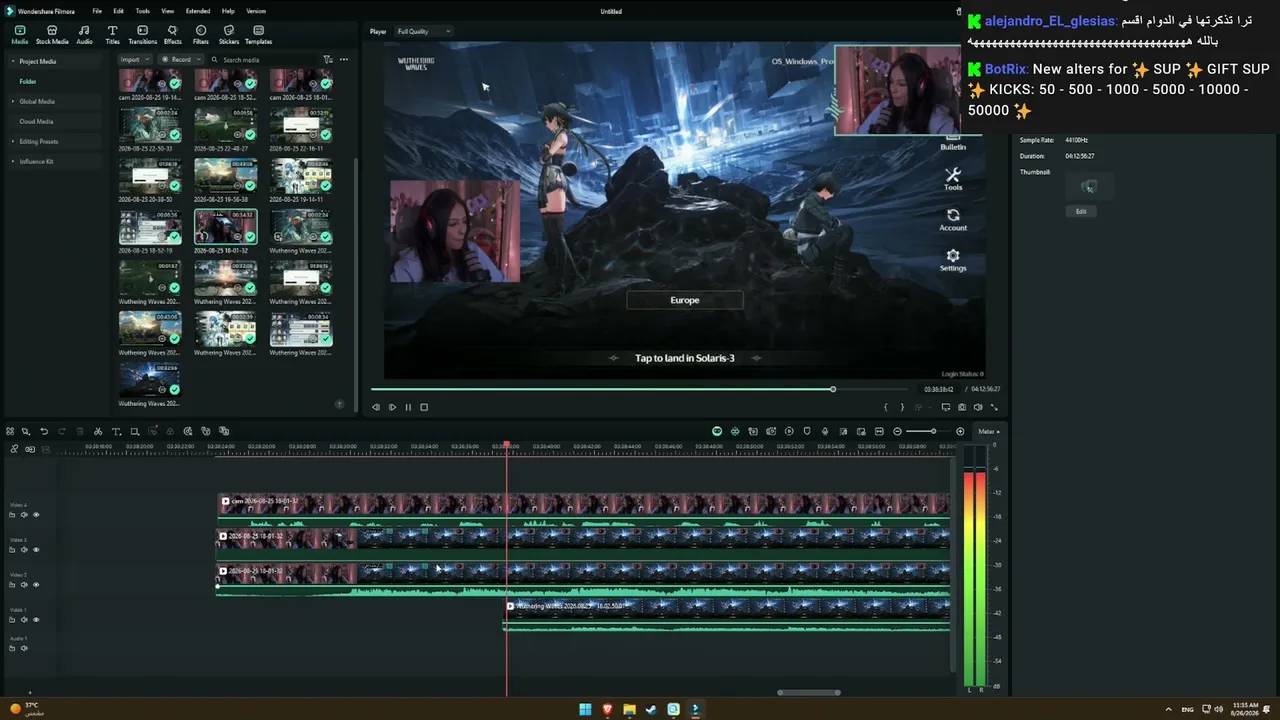Click the play button in the player

coord(392,407)
